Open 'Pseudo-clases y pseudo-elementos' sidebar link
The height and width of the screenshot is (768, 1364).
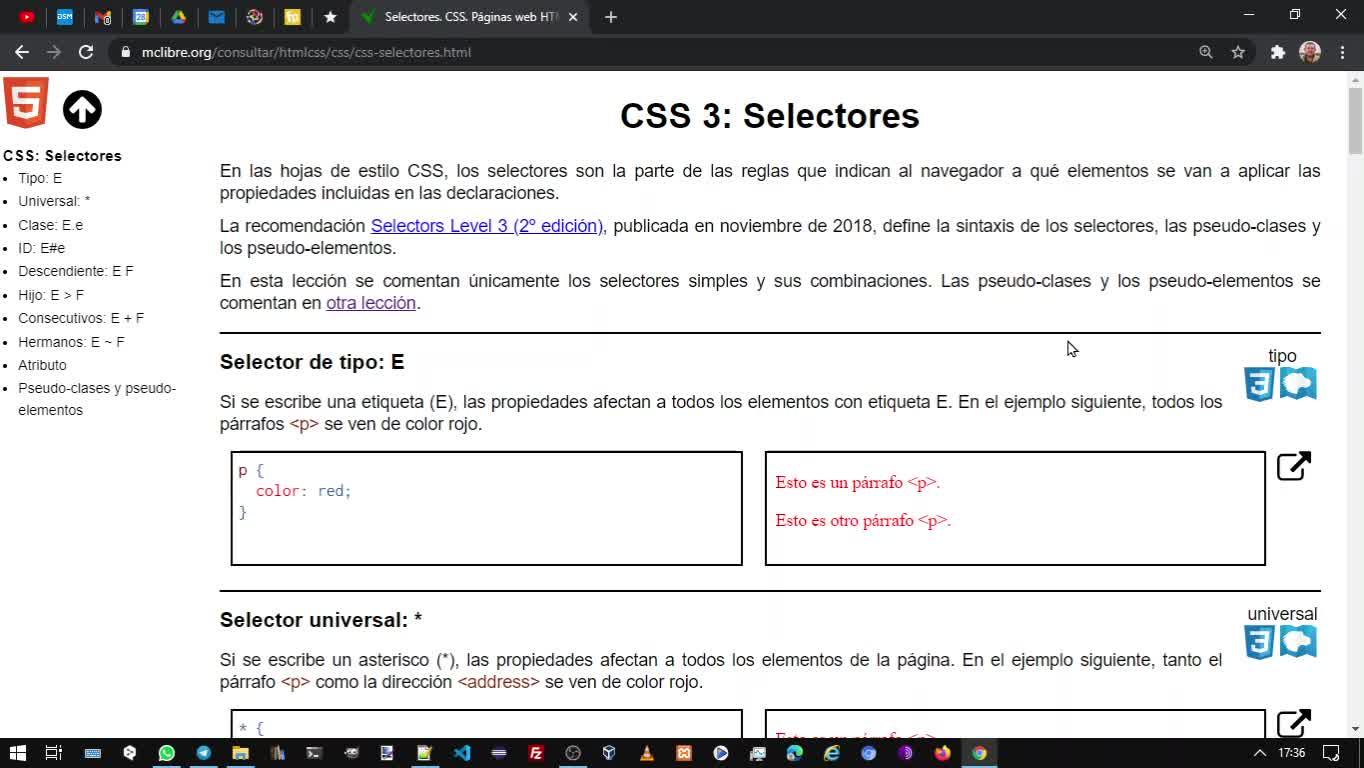[x=97, y=399]
